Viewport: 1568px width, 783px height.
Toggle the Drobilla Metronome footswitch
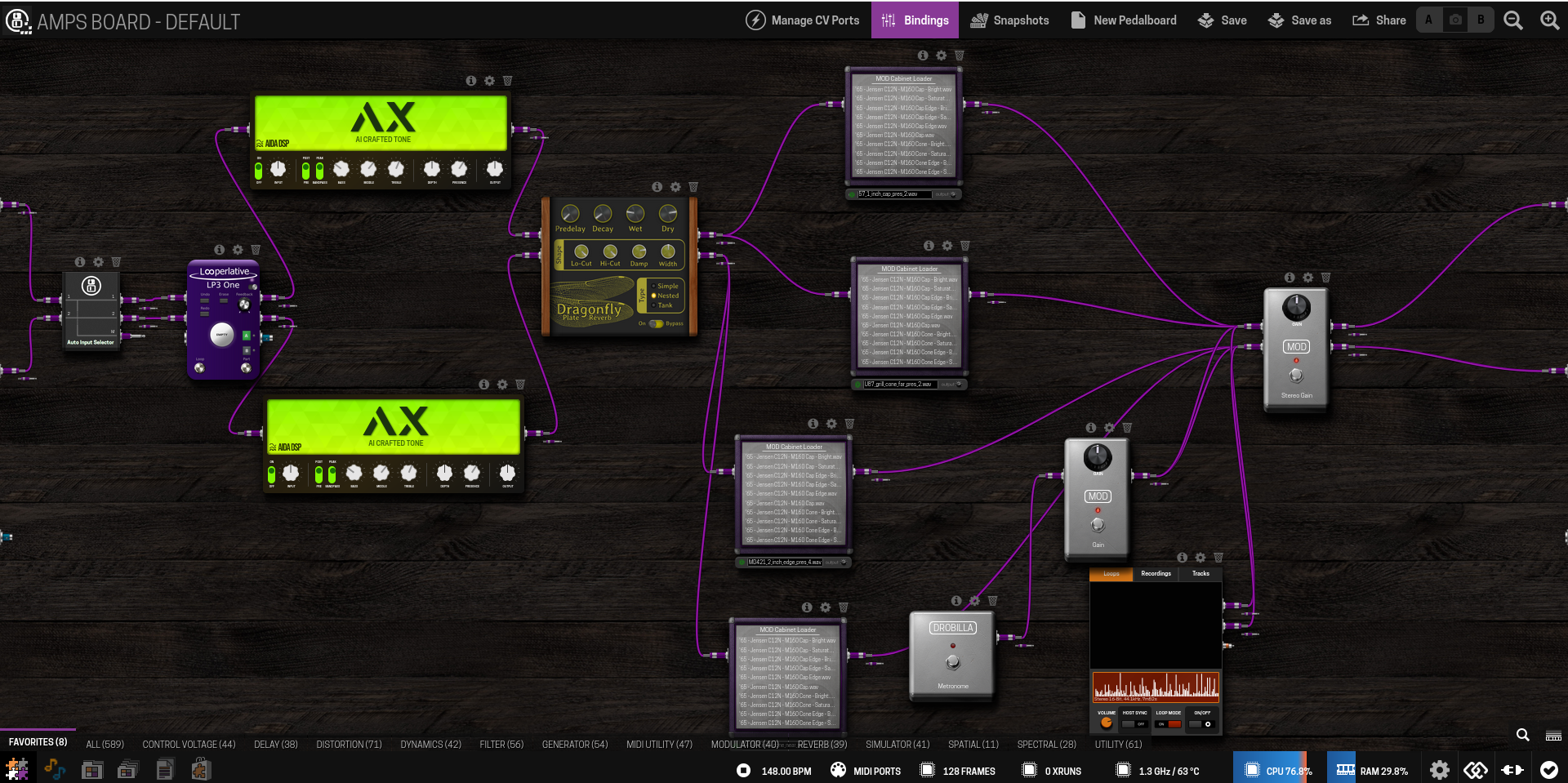[953, 661]
